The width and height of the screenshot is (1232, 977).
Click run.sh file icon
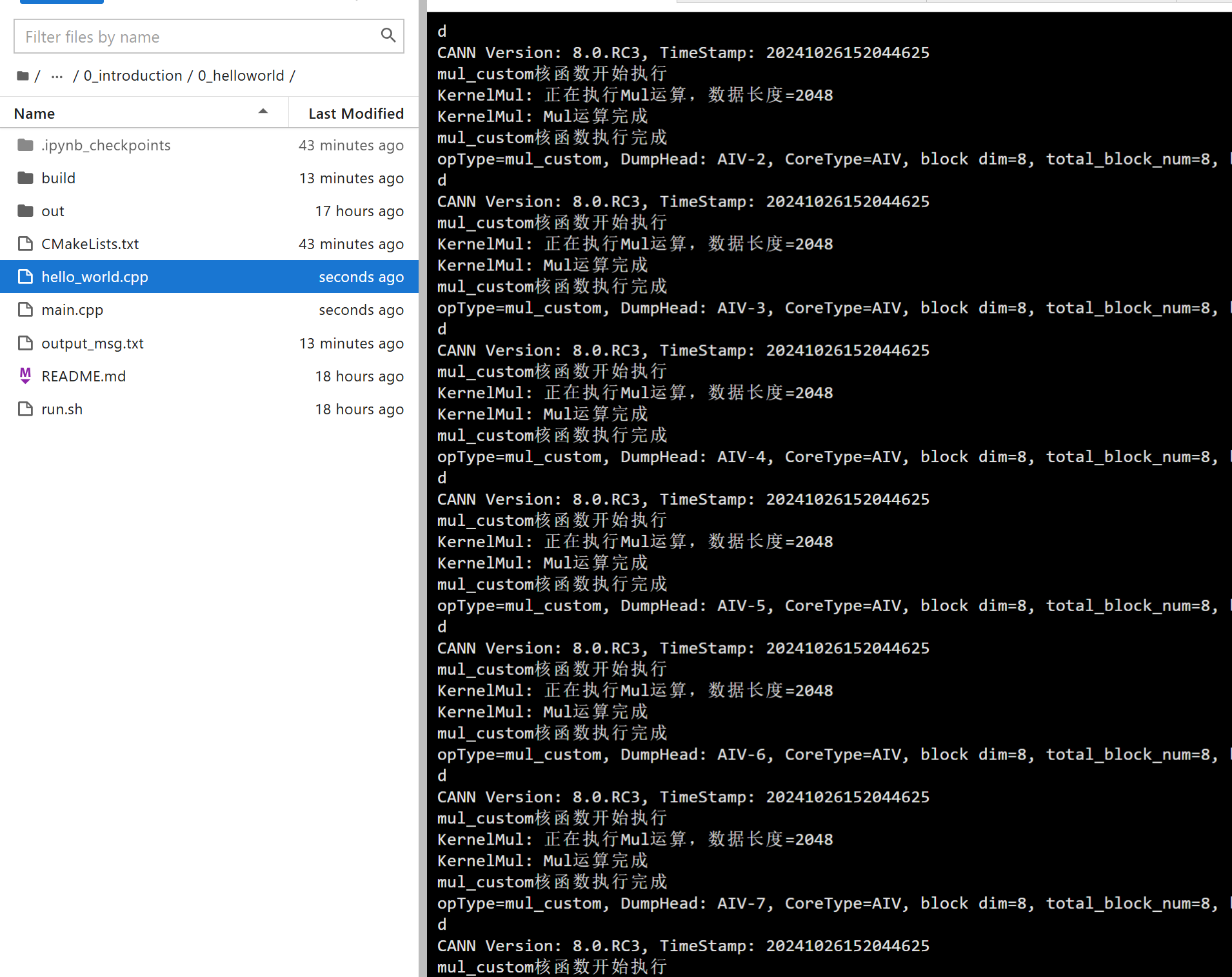click(x=25, y=409)
